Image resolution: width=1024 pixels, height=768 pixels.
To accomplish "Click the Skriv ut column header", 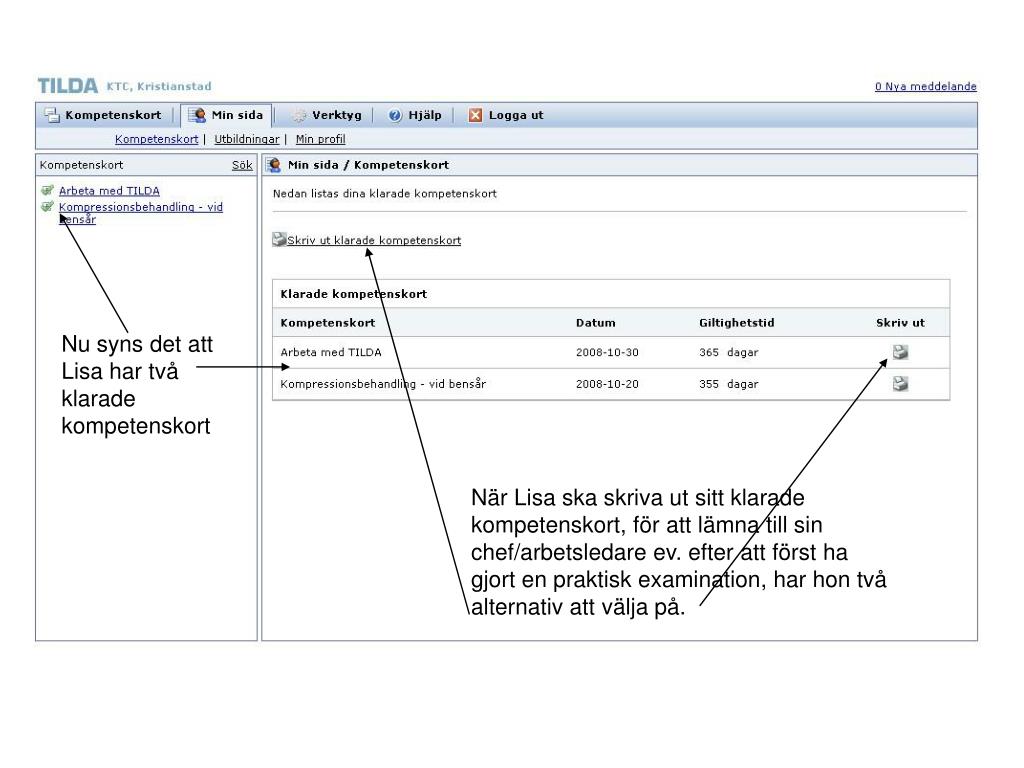I will [x=901, y=323].
